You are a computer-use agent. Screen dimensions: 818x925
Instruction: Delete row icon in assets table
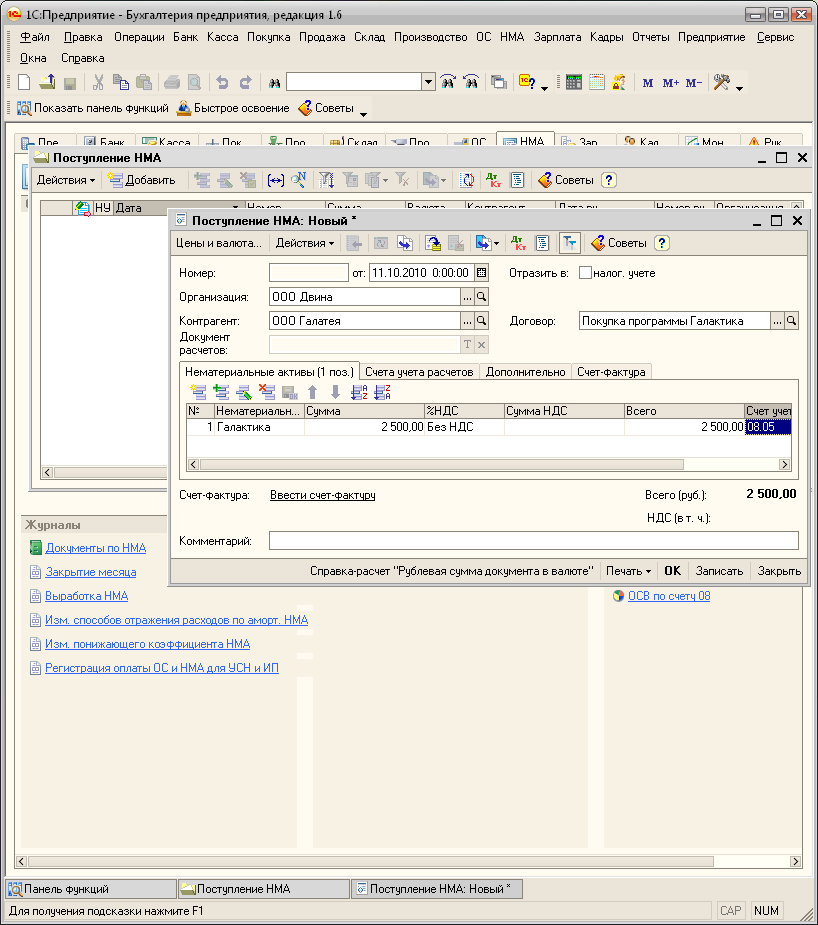pos(267,392)
